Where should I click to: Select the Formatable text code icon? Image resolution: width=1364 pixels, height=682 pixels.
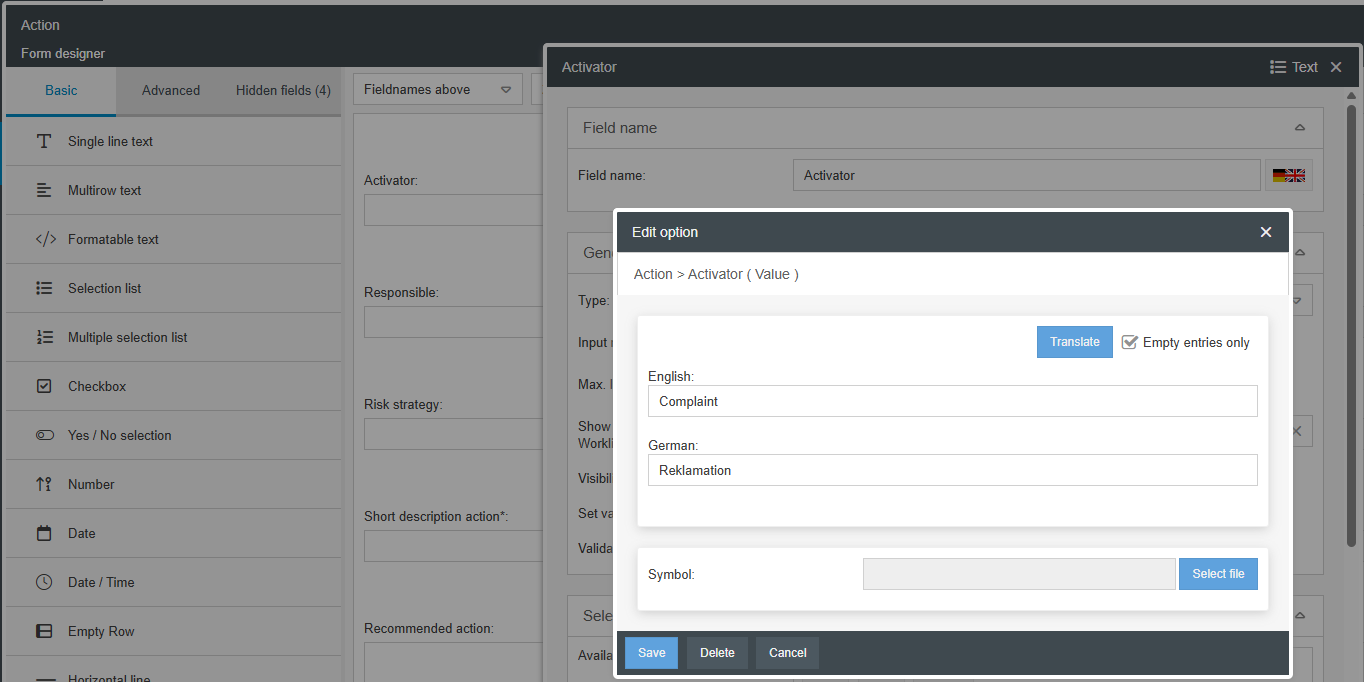[45, 239]
